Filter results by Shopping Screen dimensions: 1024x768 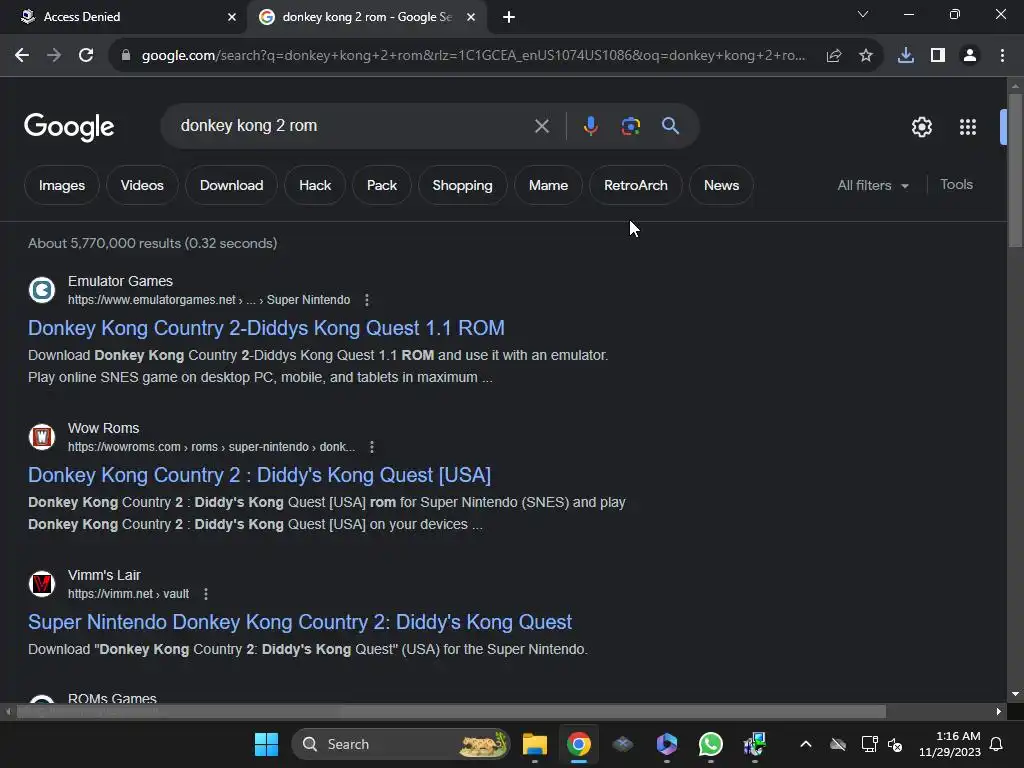462,185
